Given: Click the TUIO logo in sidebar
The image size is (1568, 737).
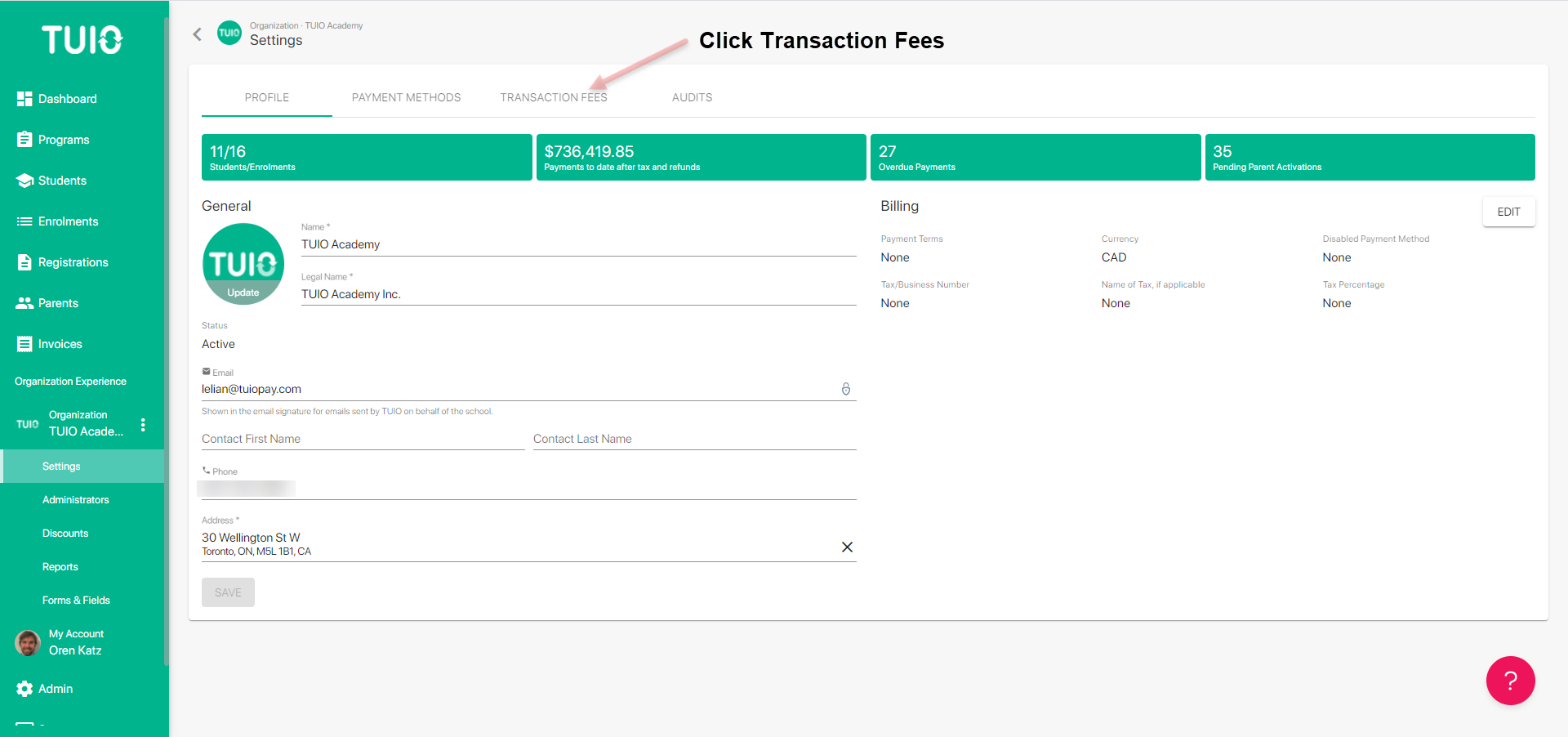Looking at the screenshot, I should [x=82, y=39].
